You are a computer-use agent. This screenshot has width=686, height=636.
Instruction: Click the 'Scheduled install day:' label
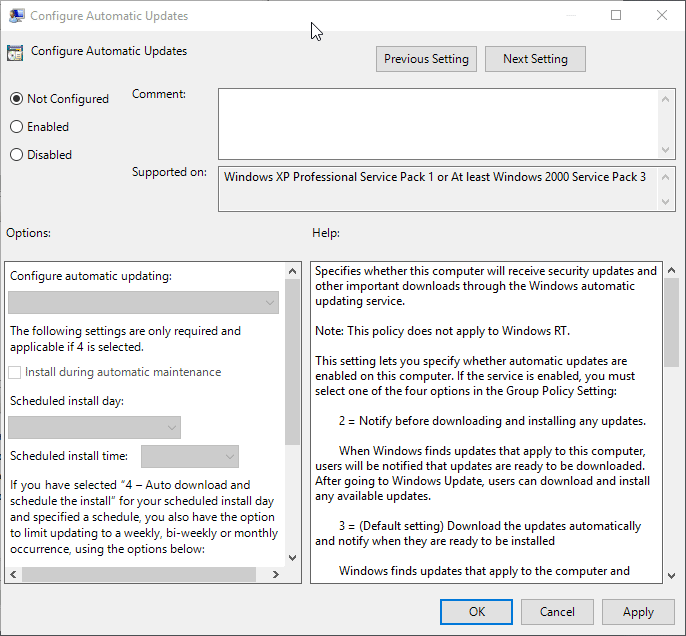(x=67, y=401)
